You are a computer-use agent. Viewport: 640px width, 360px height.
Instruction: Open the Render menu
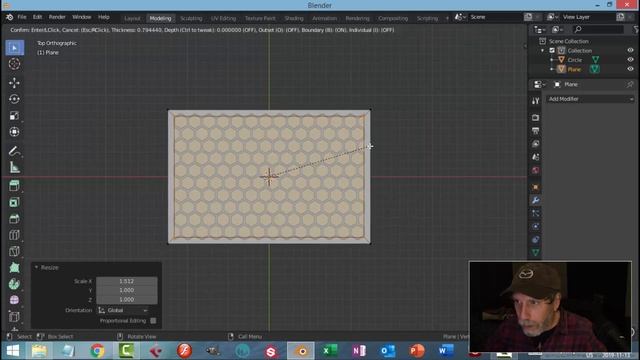coord(57,17)
